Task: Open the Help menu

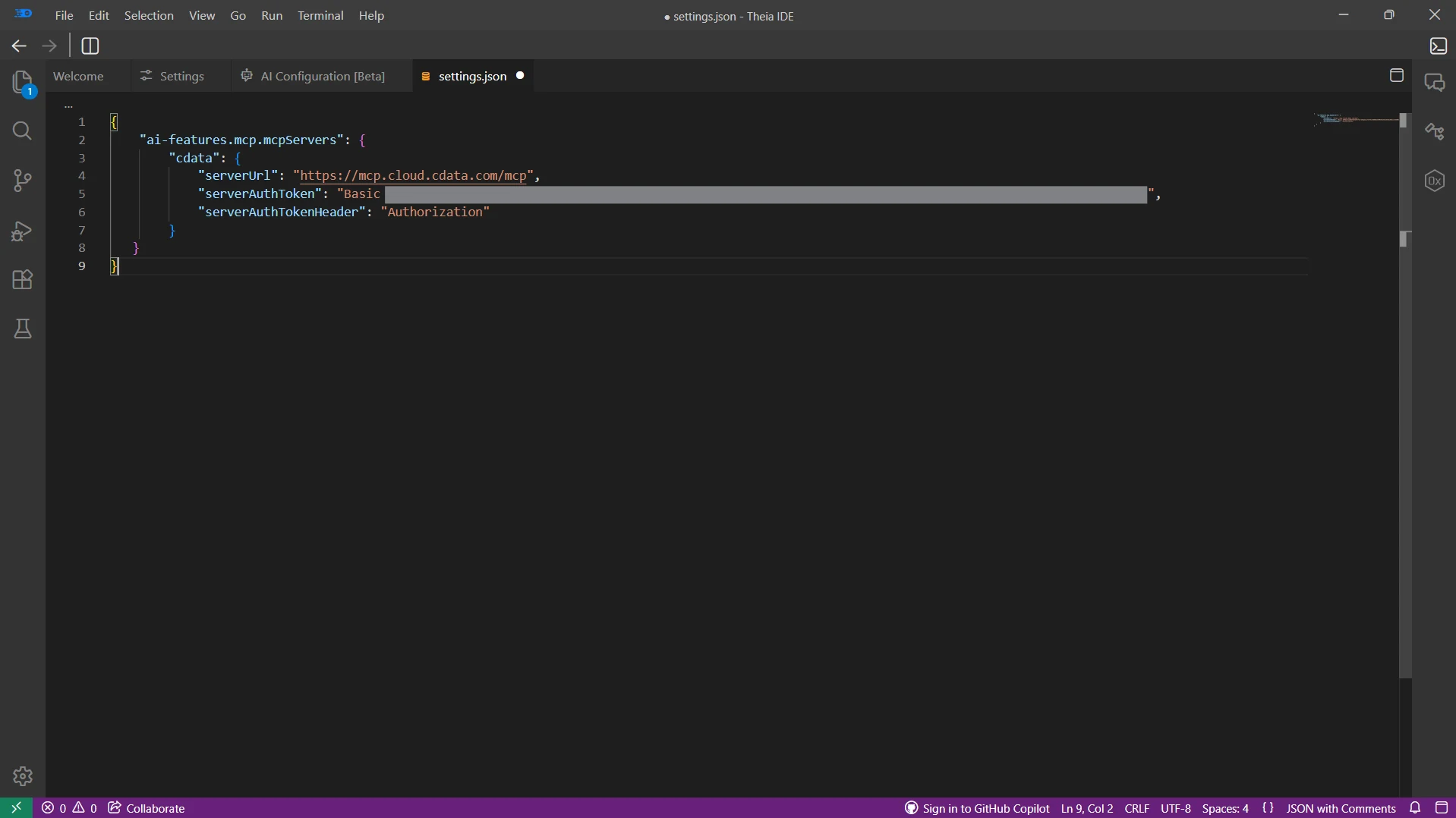Action: coord(372,16)
